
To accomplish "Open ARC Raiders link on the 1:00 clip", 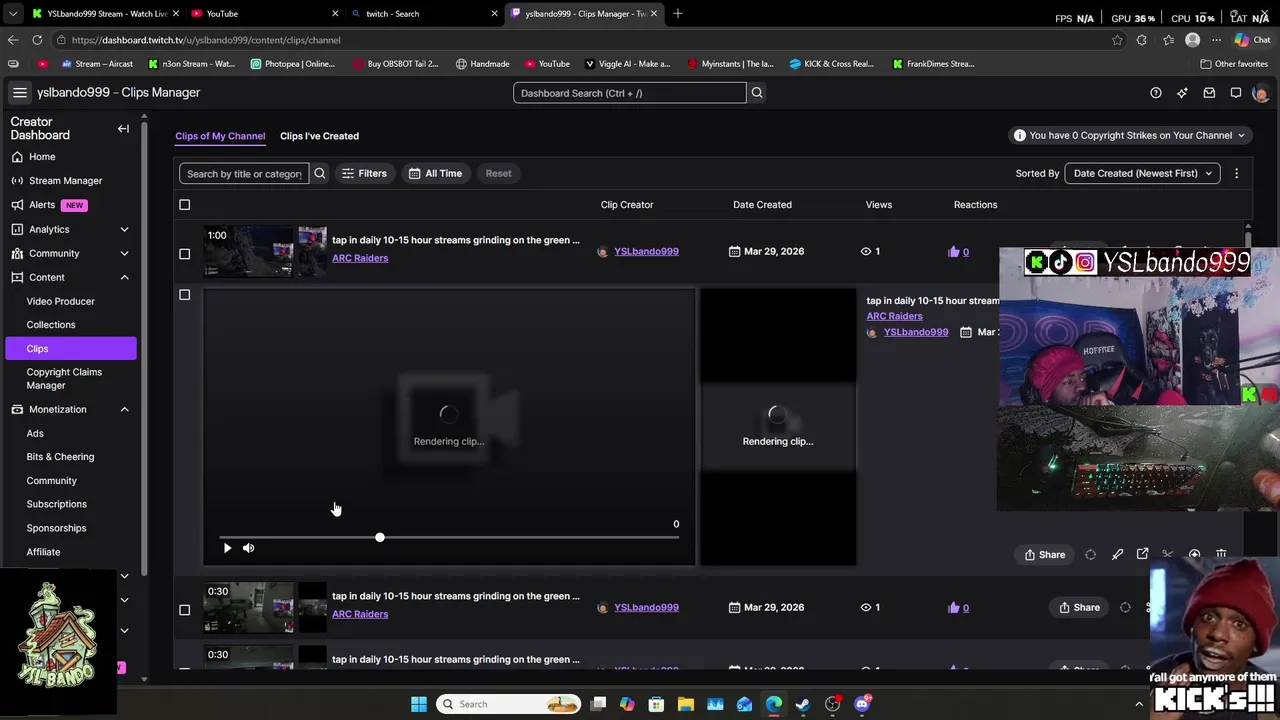I will coord(360,258).
